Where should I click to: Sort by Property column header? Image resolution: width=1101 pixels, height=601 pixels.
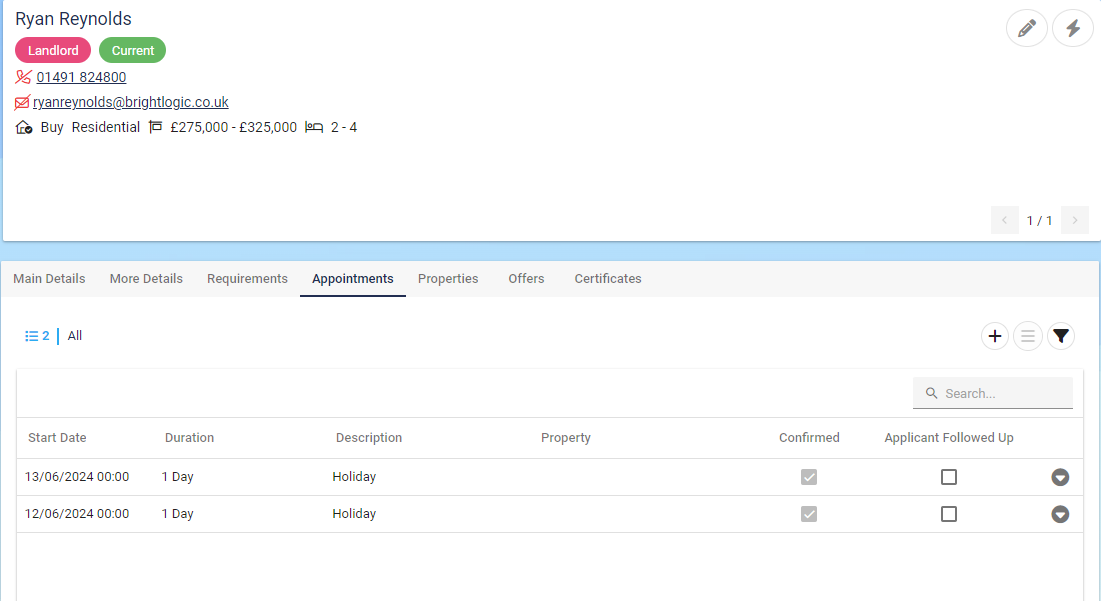565,437
